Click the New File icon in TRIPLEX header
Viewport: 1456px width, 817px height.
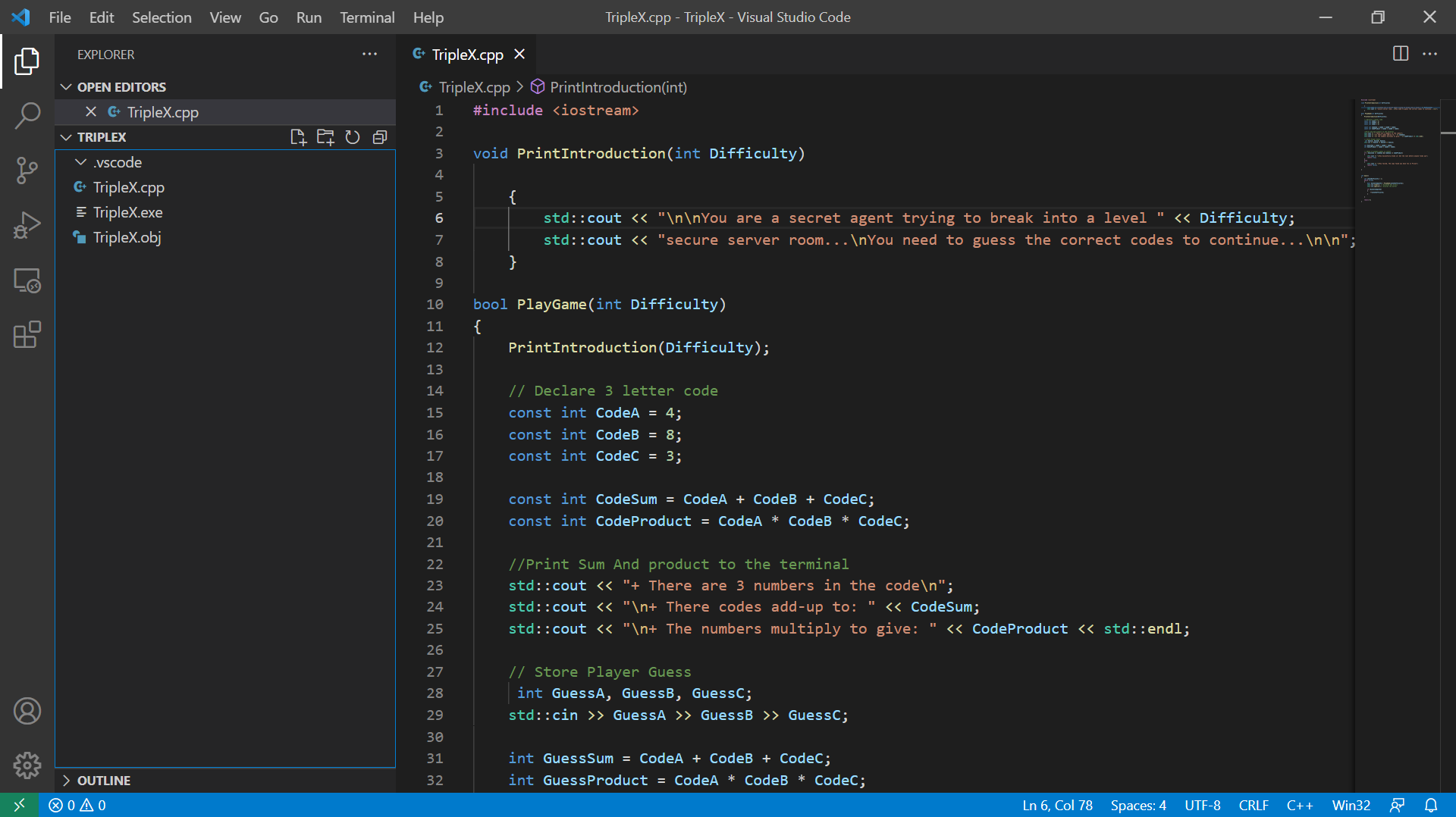pos(298,137)
